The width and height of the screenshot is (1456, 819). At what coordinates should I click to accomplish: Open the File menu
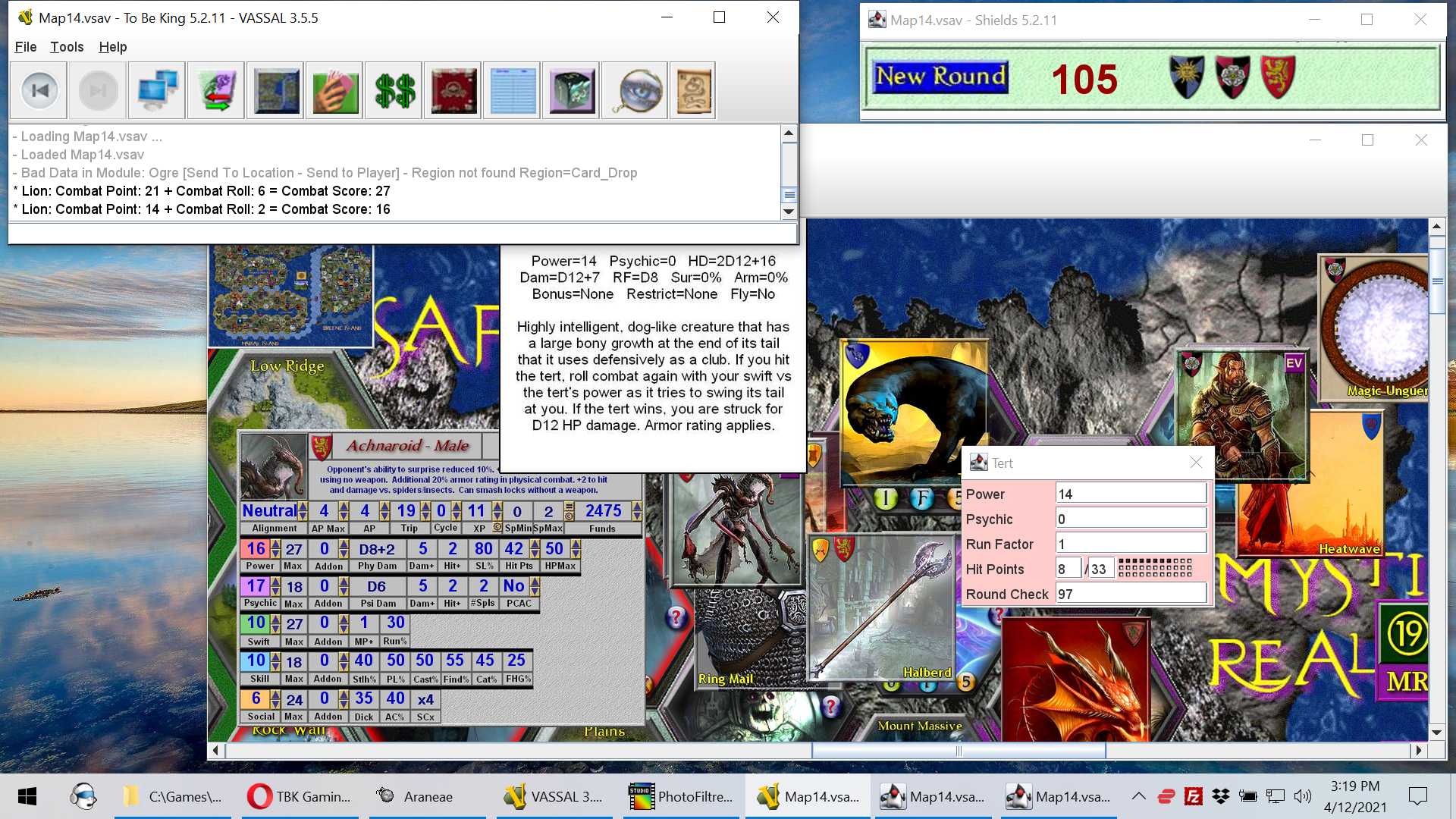(25, 47)
